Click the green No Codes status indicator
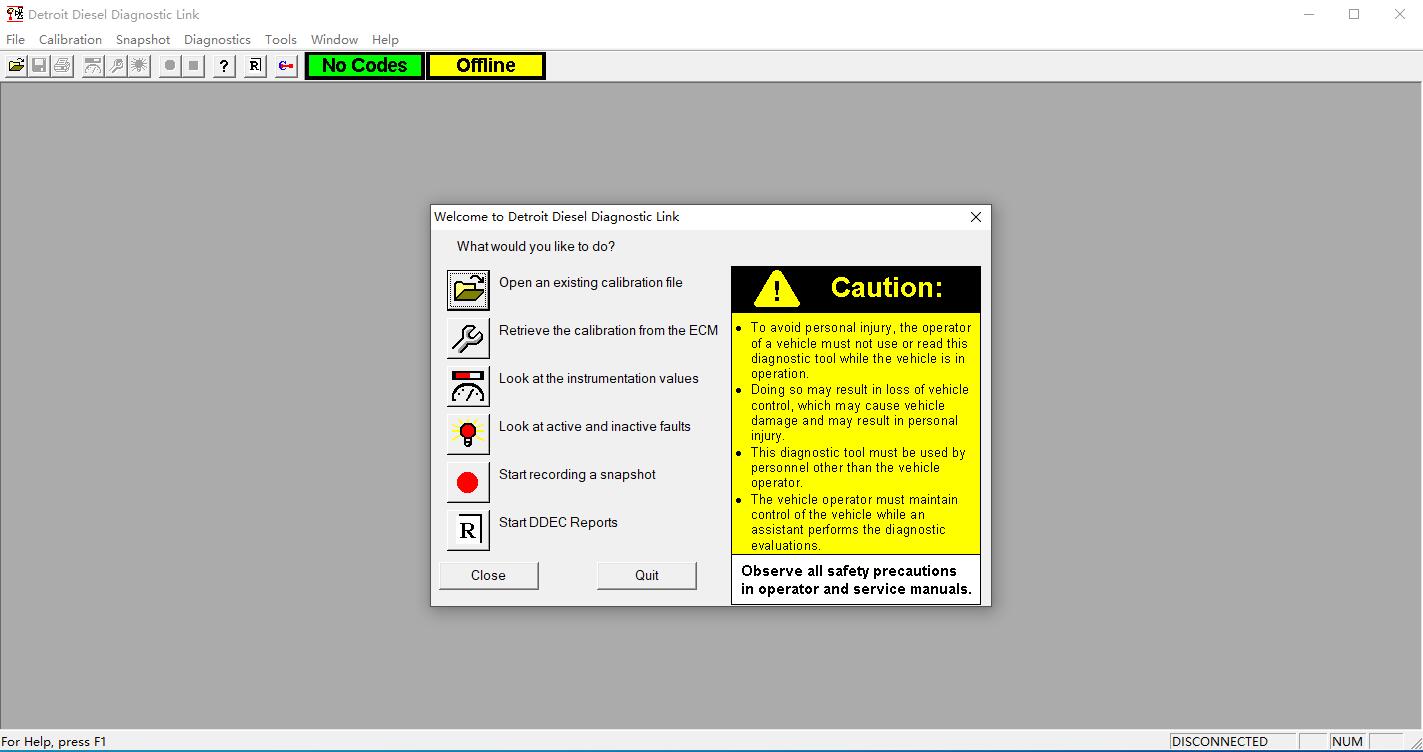Screen dimensions: 1423x752 coord(364,66)
